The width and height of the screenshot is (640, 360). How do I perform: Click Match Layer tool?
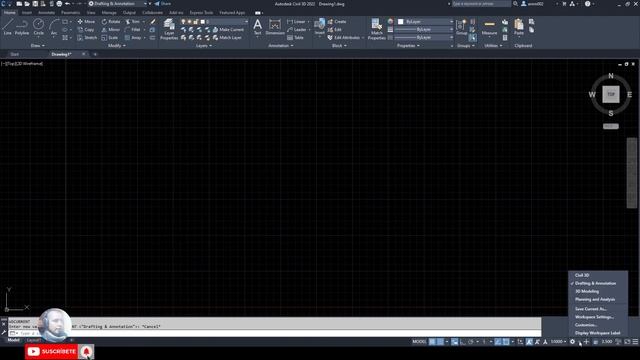pyautogui.click(x=227, y=38)
